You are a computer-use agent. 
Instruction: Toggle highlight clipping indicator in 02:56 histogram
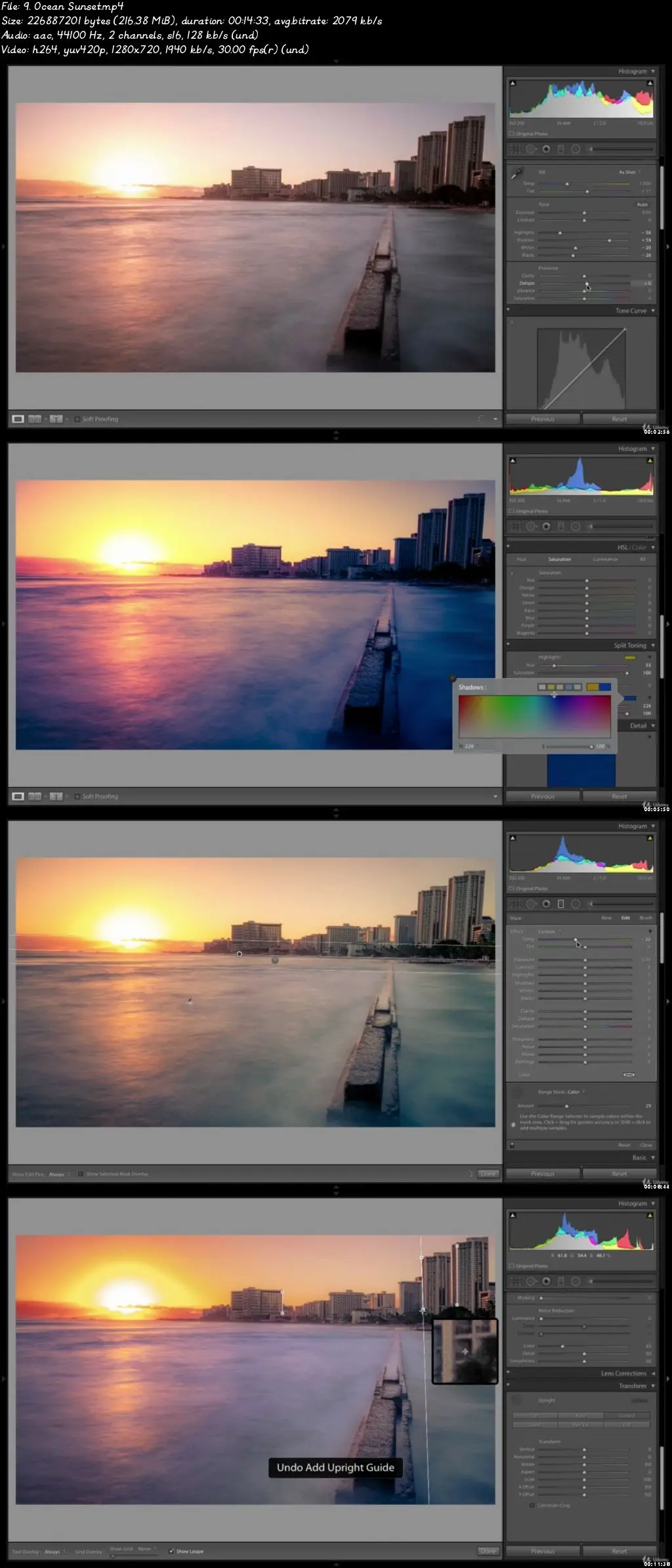click(650, 83)
